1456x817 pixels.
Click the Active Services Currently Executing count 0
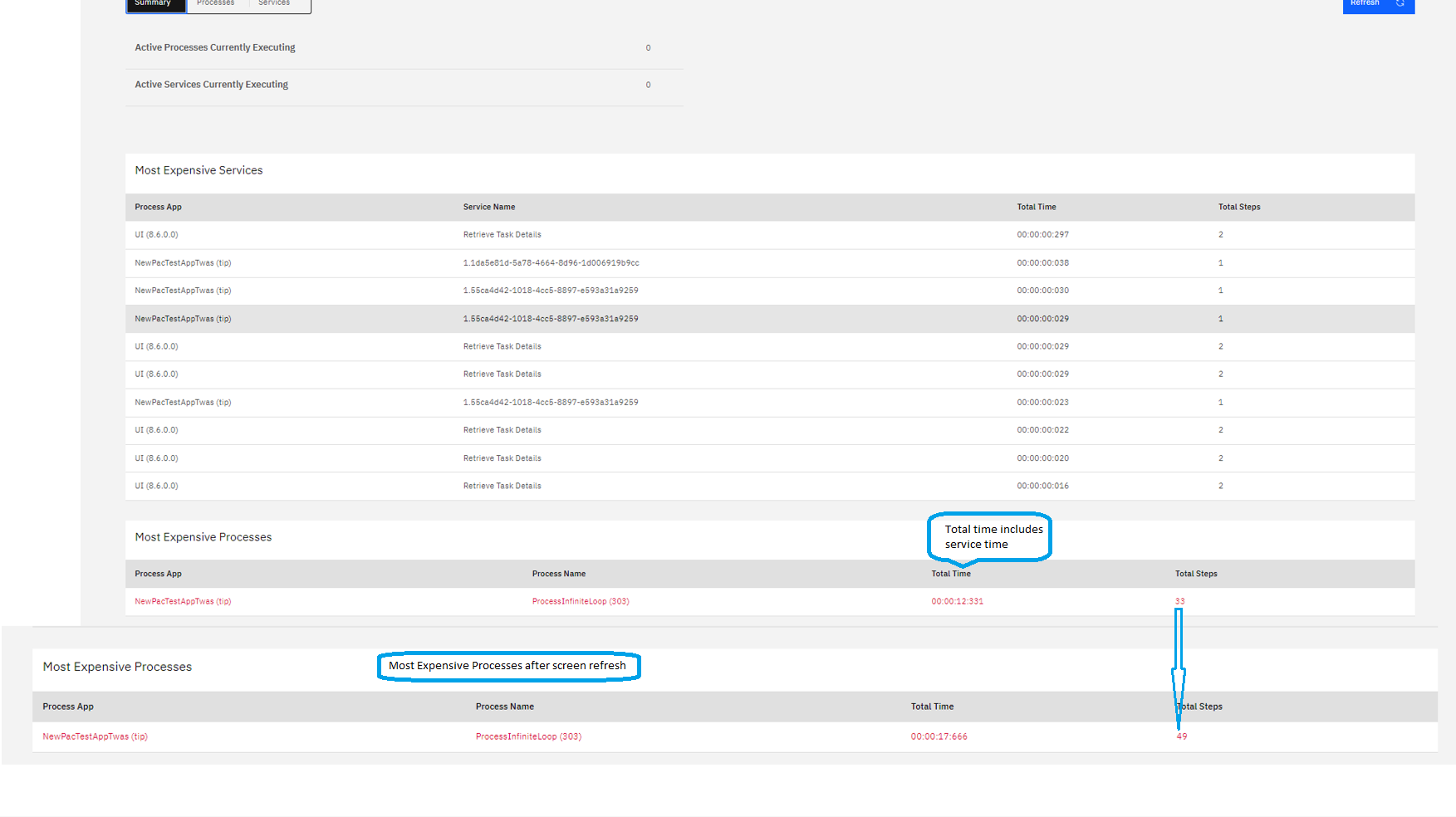point(649,85)
